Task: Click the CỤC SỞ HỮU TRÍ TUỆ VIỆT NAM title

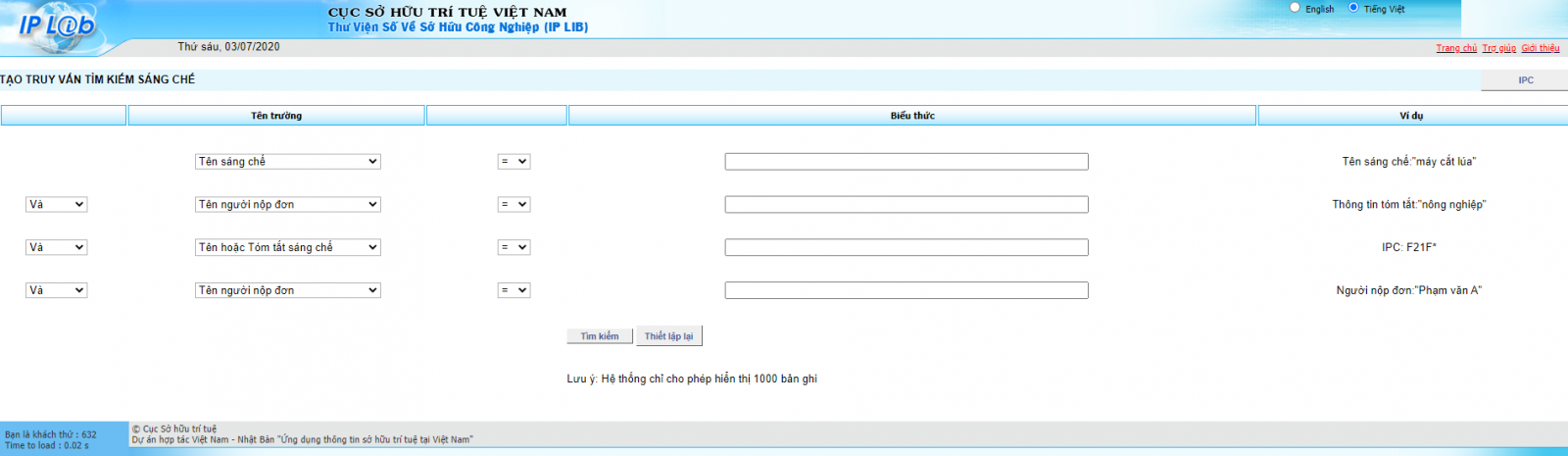Action: (x=448, y=12)
